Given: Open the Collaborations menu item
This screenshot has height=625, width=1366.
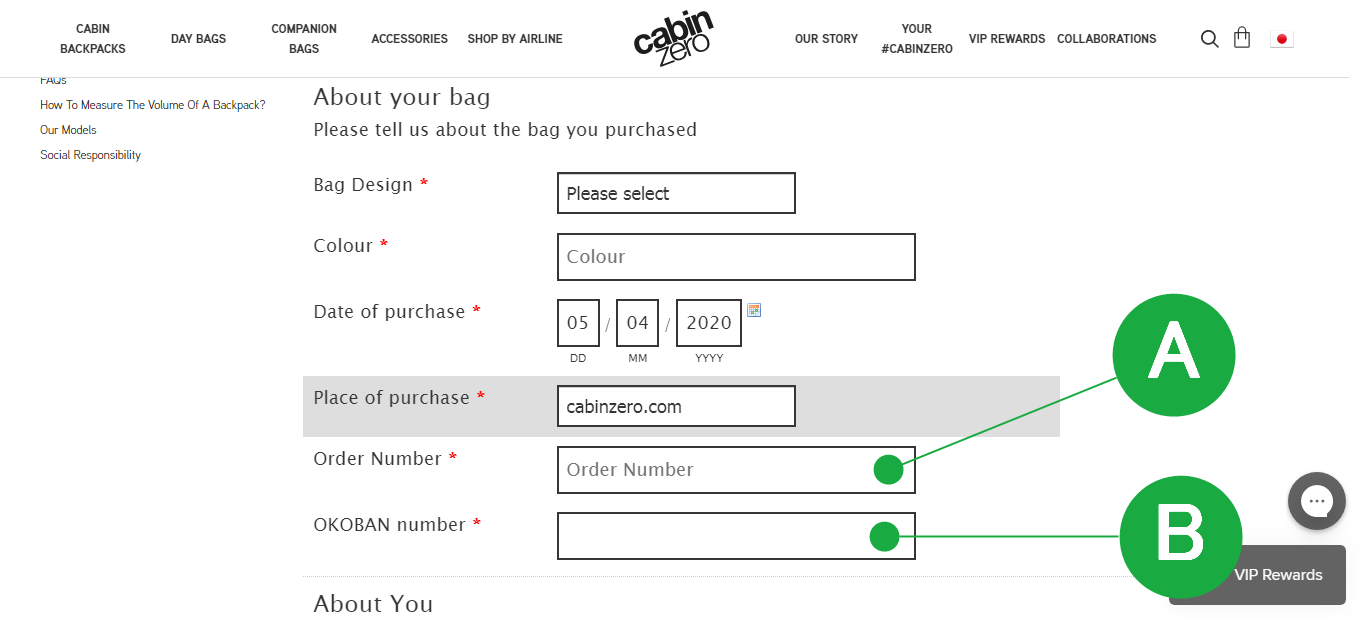Looking at the screenshot, I should (1106, 39).
